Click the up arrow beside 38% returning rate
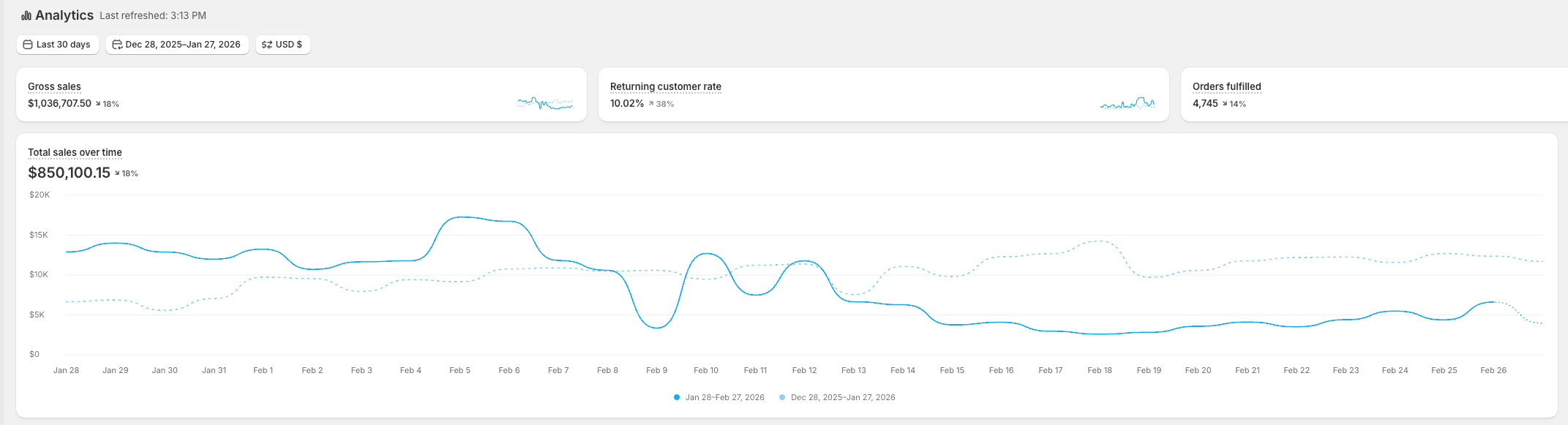 (x=651, y=104)
